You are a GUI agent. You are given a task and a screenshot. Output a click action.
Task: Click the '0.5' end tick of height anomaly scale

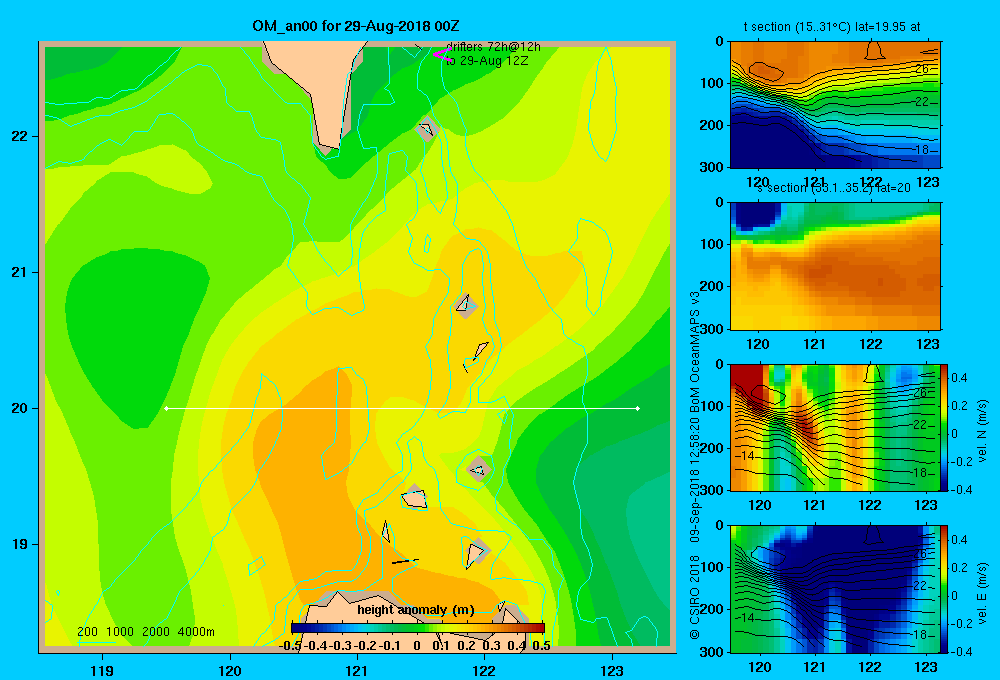click(541, 646)
